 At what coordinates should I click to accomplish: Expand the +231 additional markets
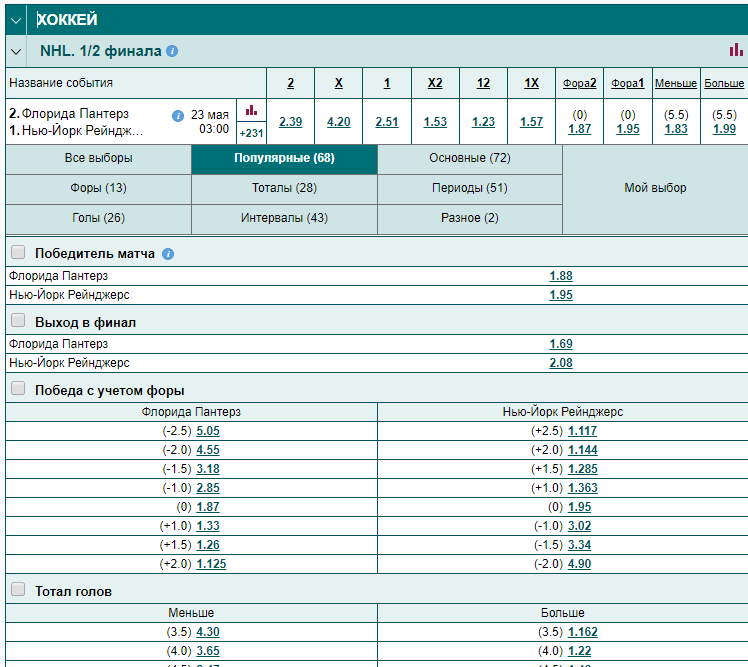click(251, 133)
